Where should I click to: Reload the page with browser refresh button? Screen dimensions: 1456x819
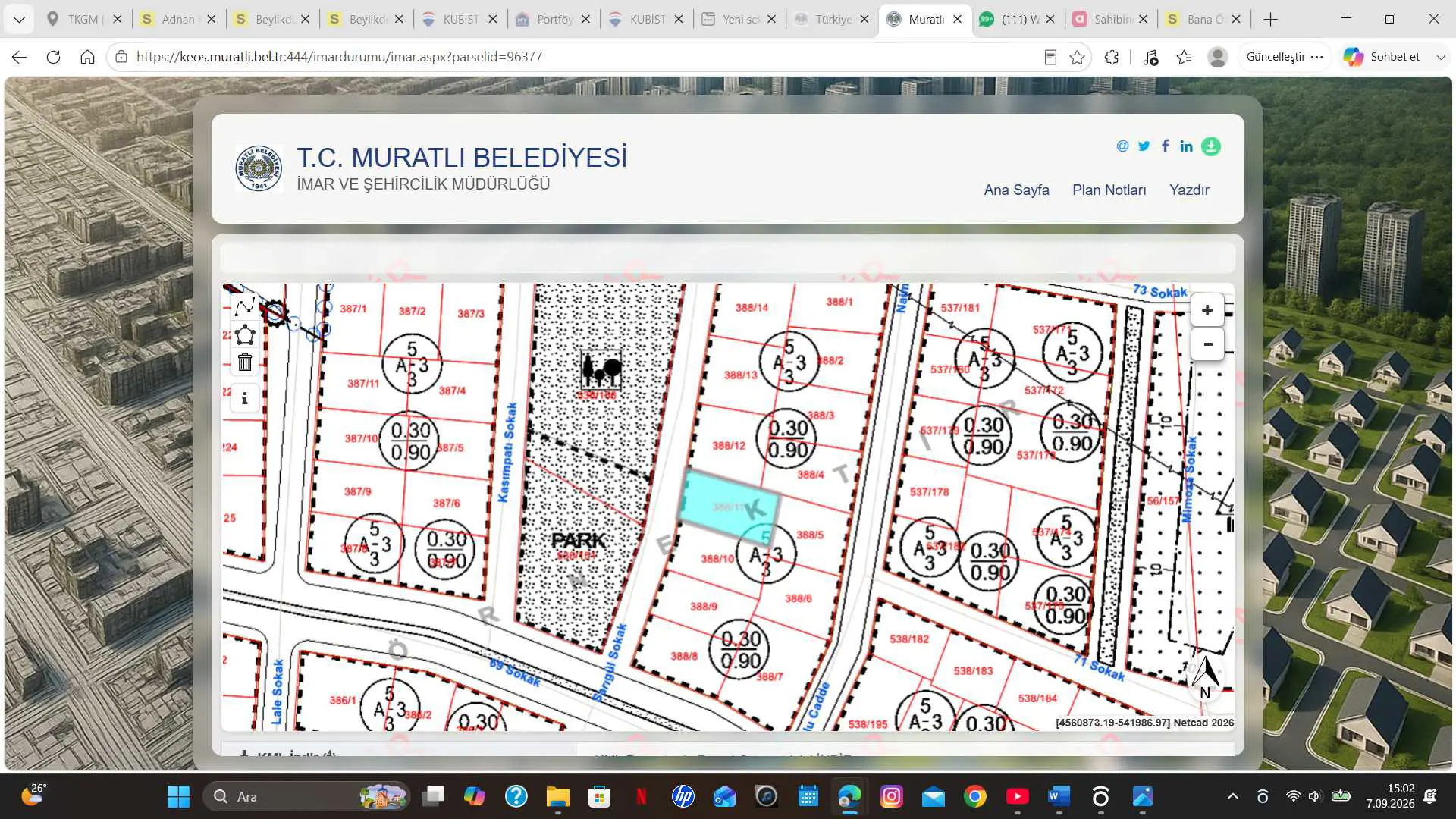point(53,57)
